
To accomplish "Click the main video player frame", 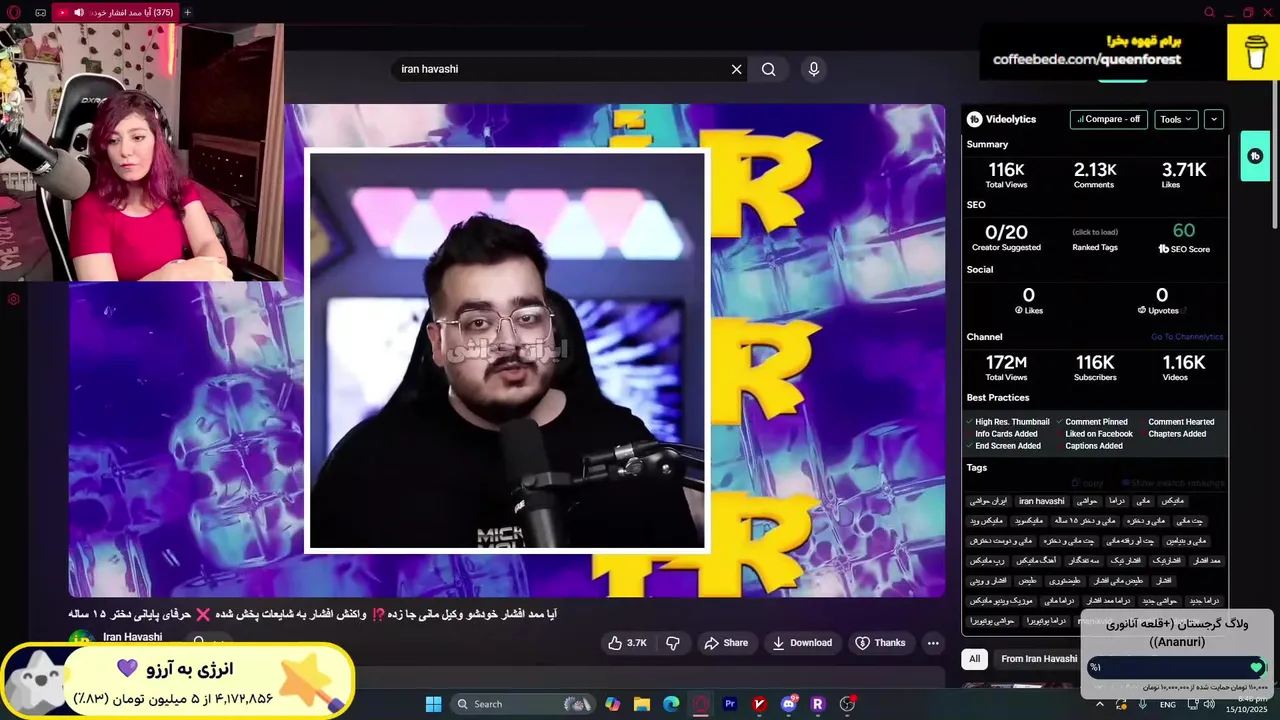I will (506, 350).
